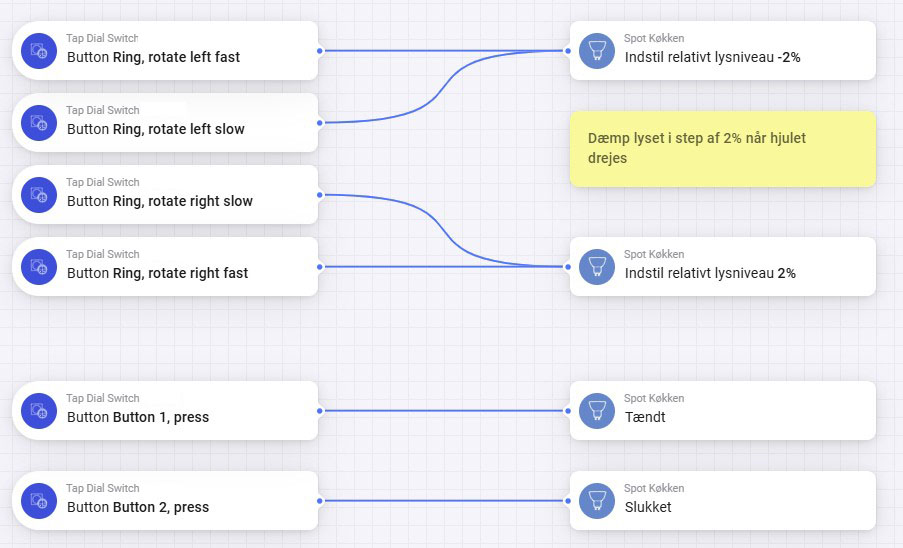Click the spot lamp icon on the Slukket card
The image size is (903, 548).
[597, 500]
